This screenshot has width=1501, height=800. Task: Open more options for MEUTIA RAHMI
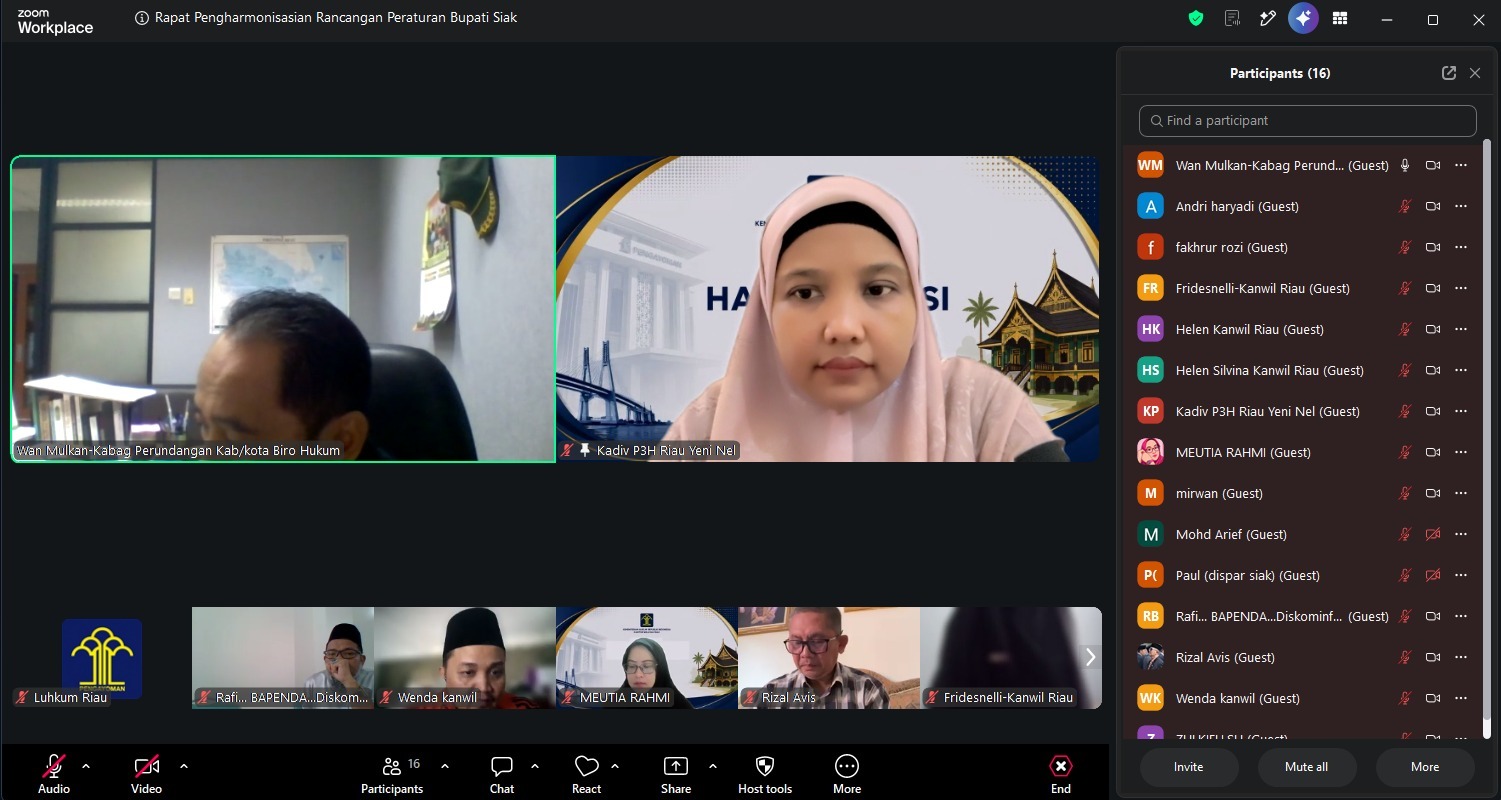pos(1461,452)
